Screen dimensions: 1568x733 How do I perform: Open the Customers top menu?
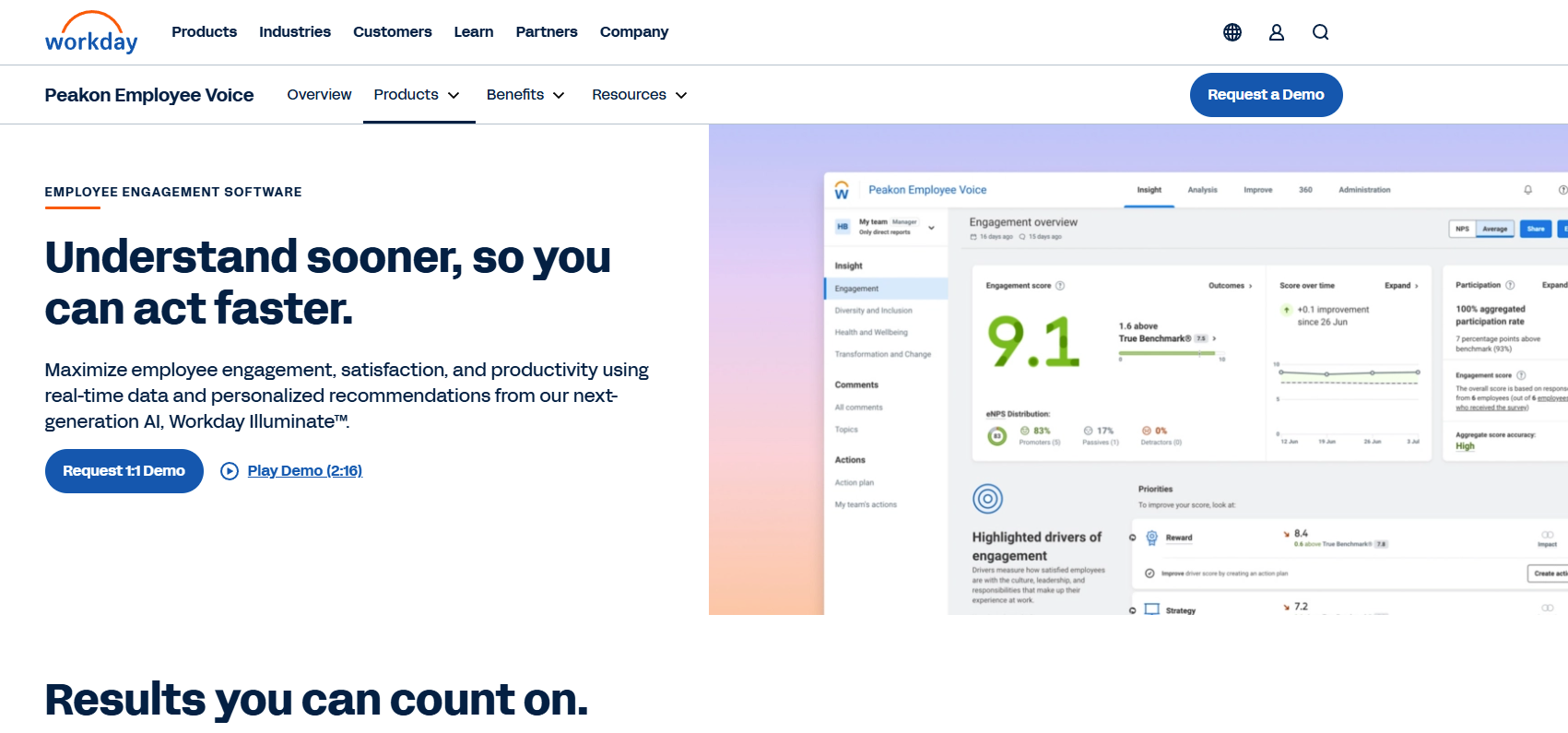tap(393, 32)
